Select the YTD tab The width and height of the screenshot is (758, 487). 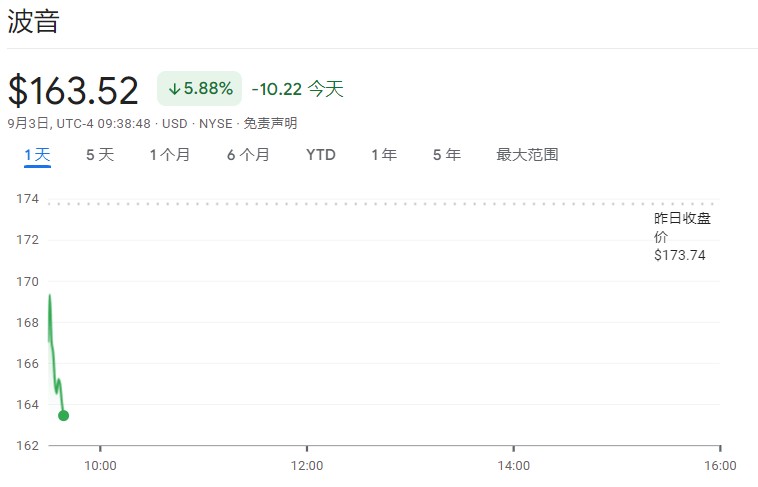pos(320,154)
